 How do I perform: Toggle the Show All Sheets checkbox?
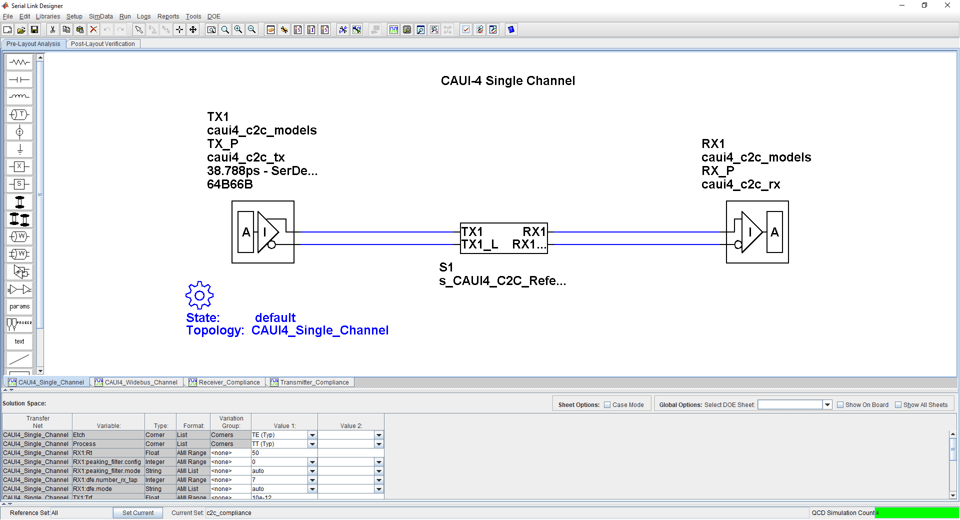(x=898, y=405)
